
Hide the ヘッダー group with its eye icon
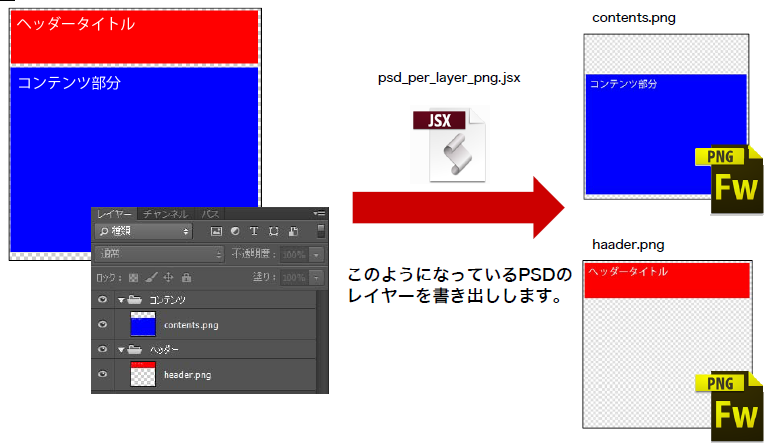103,349
